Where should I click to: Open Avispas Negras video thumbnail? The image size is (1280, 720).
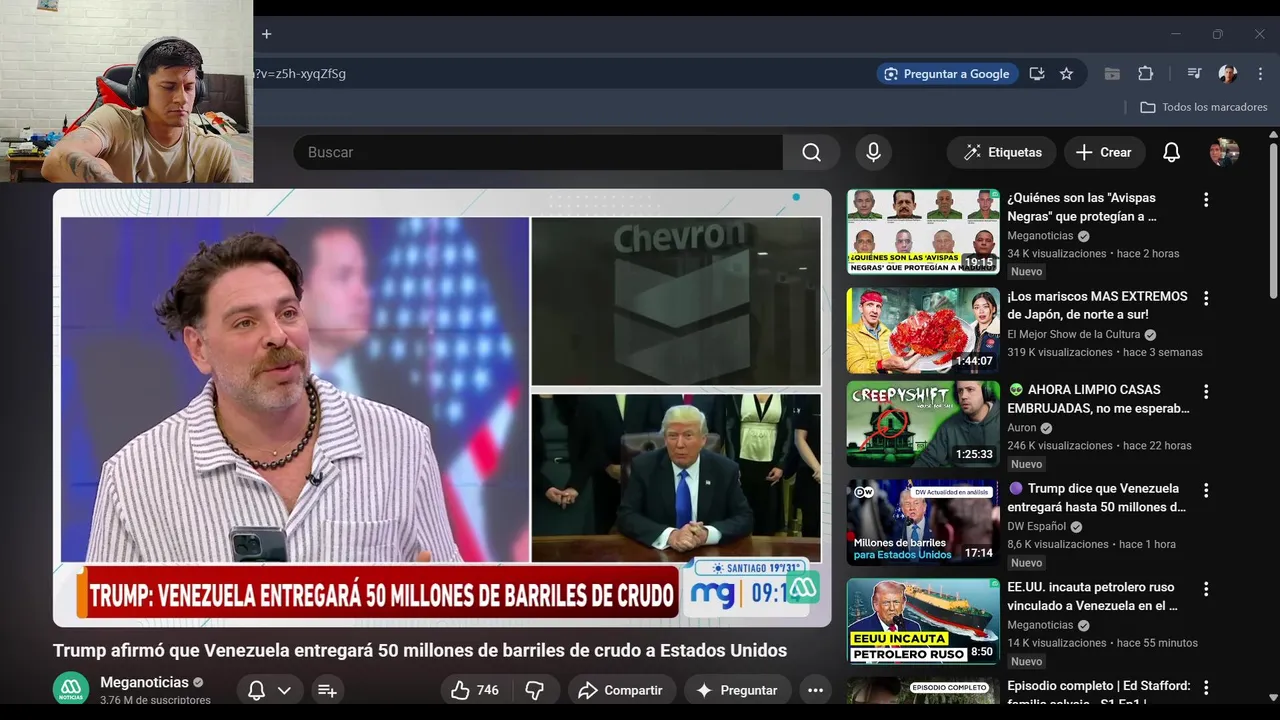[x=923, y=232]
